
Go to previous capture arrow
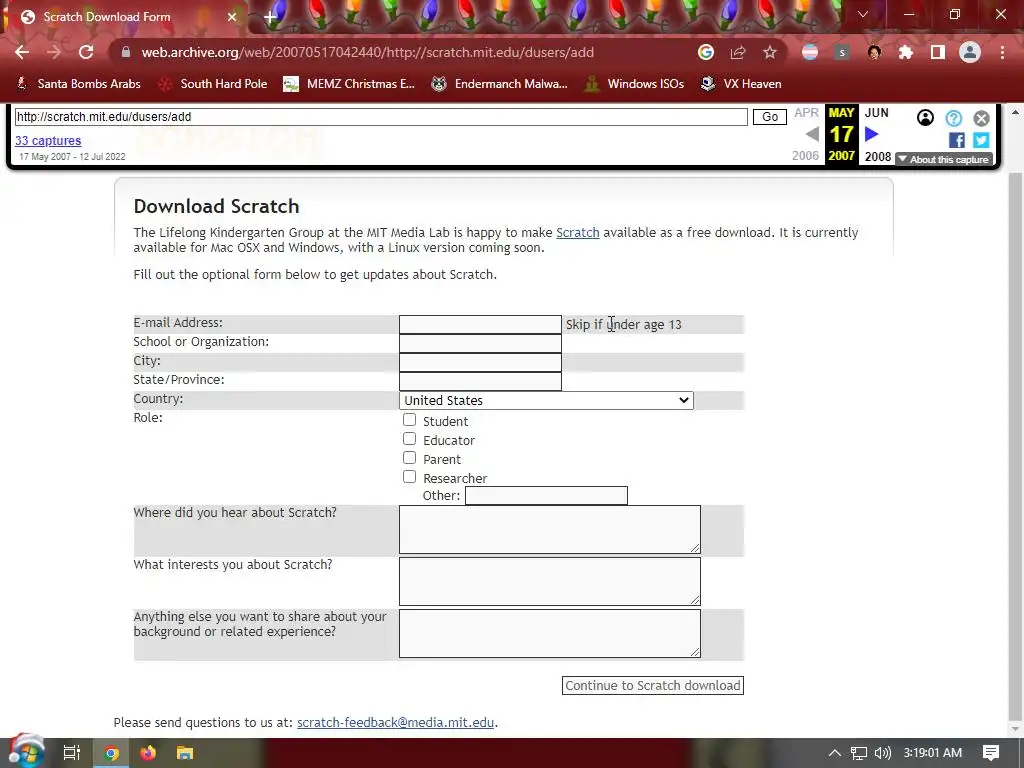[812, 135]
